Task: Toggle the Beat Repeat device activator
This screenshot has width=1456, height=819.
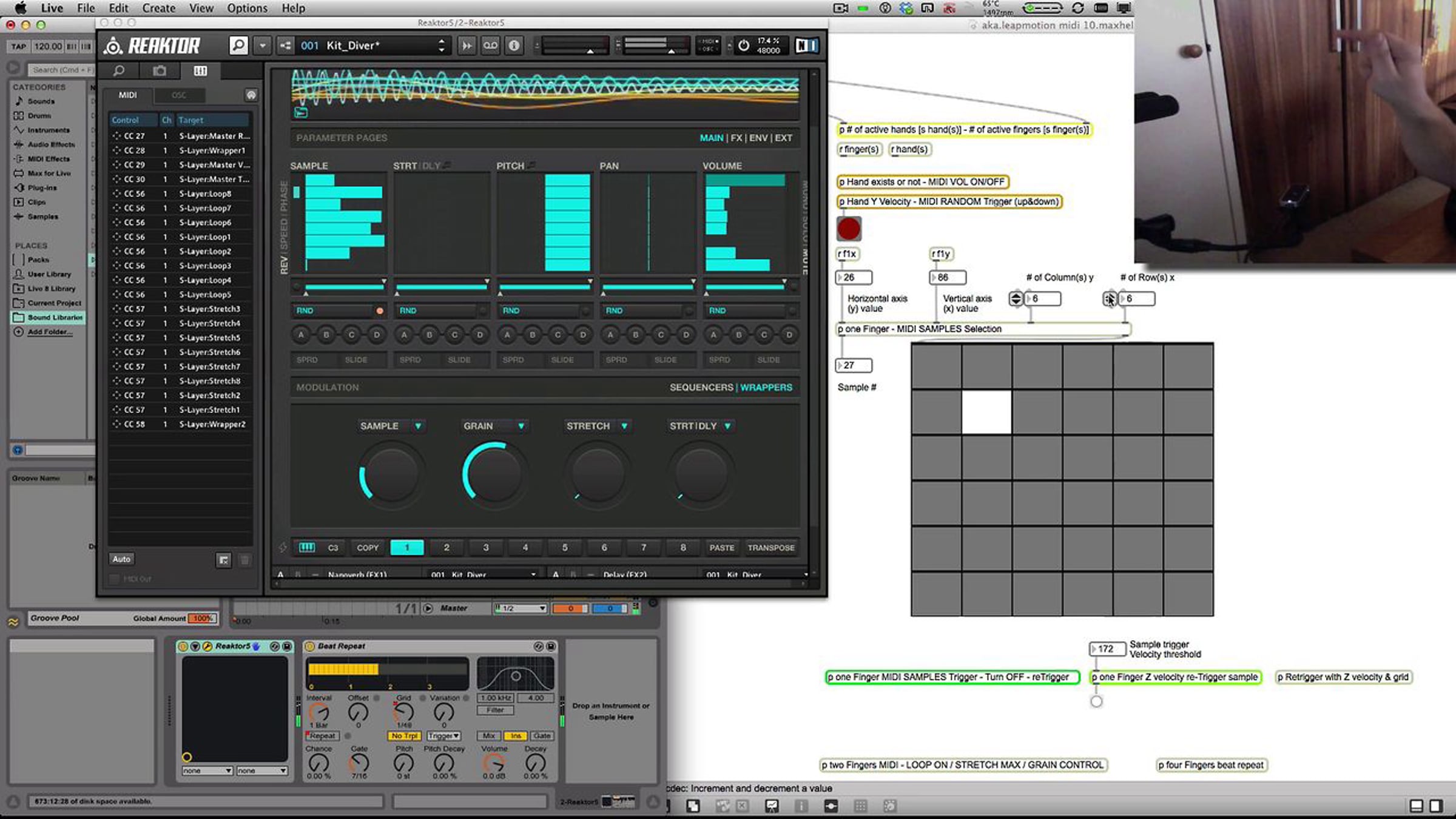Action: (x=309, y=647)
